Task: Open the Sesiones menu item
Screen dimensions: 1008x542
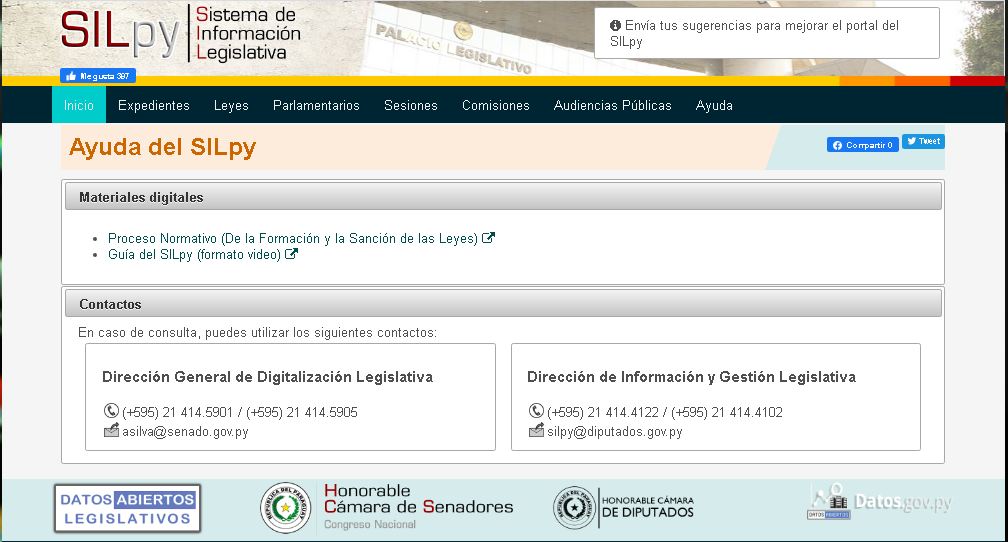Action: click(x=410, y=105)
